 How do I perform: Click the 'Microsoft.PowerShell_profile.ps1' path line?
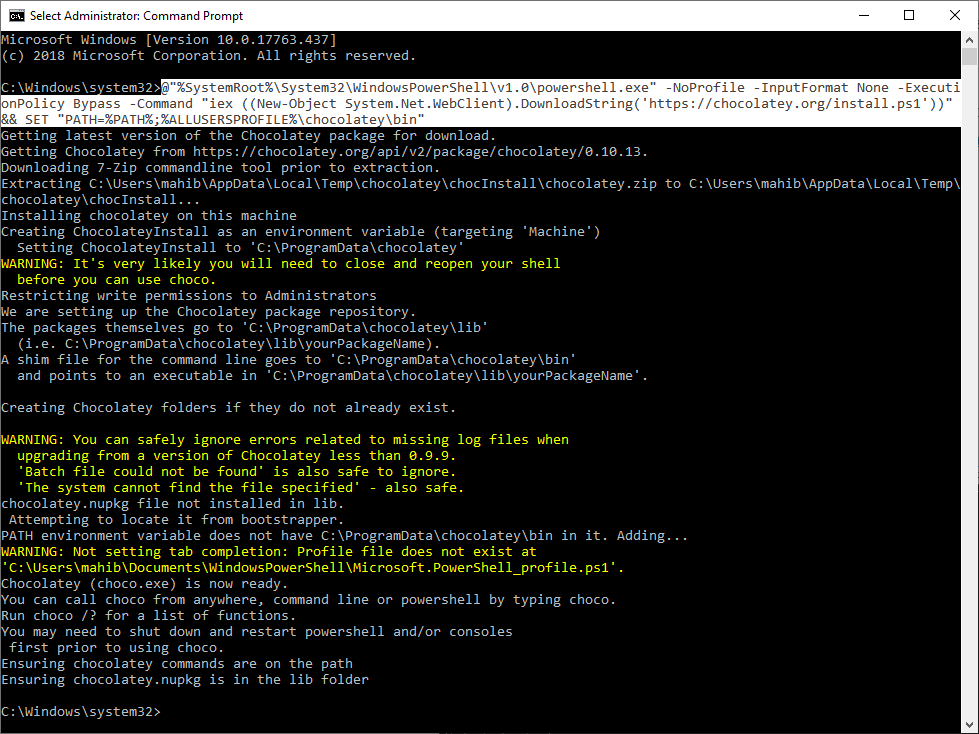[x=313, y=568]
